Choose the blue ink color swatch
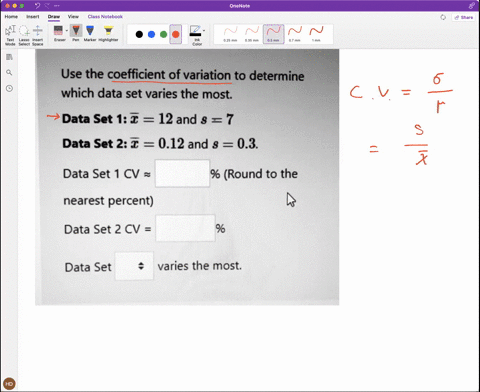Screen dimensions: 480x392 pos(151,34)
